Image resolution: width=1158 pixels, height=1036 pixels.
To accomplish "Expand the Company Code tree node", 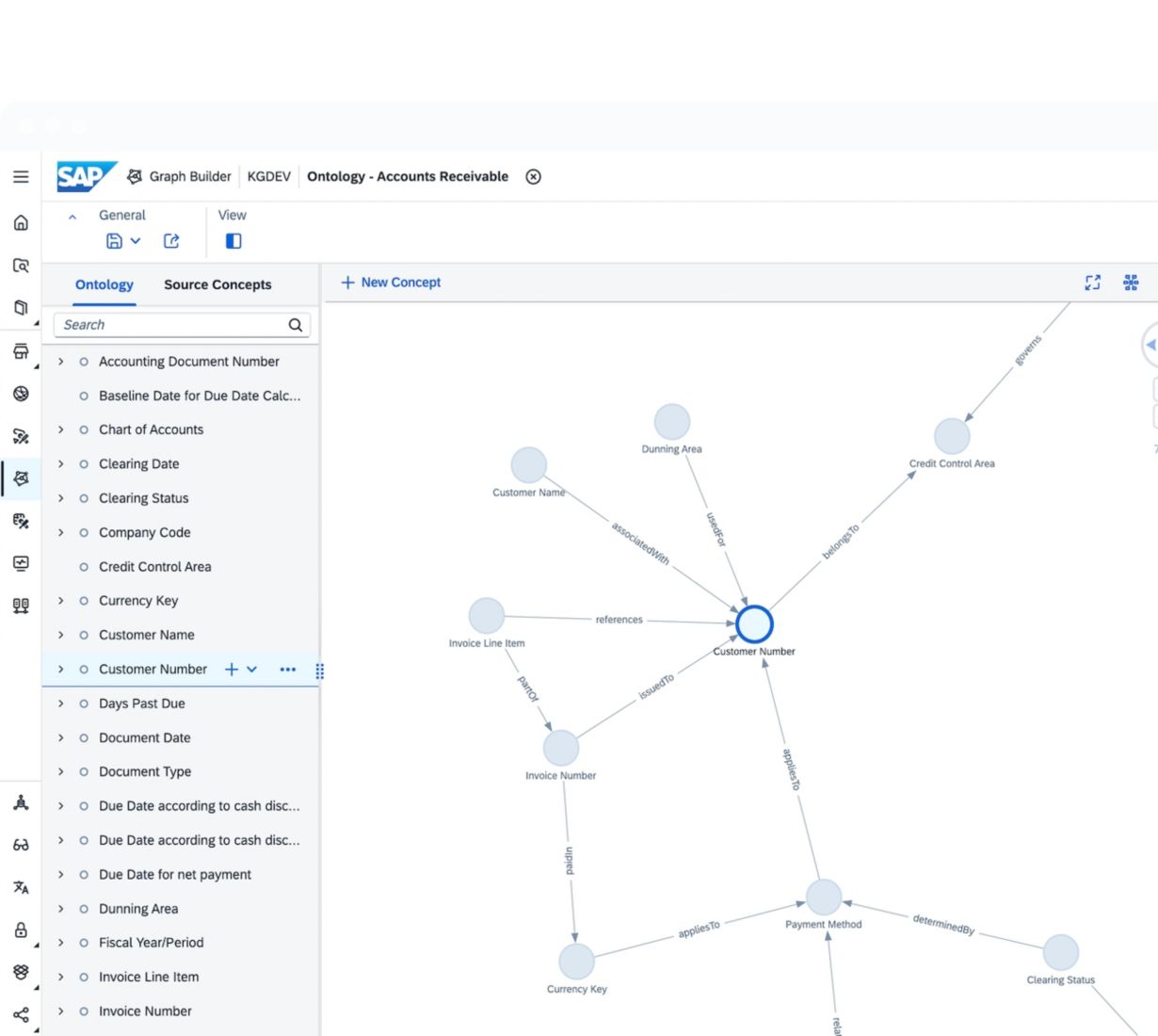I will 61,533.
